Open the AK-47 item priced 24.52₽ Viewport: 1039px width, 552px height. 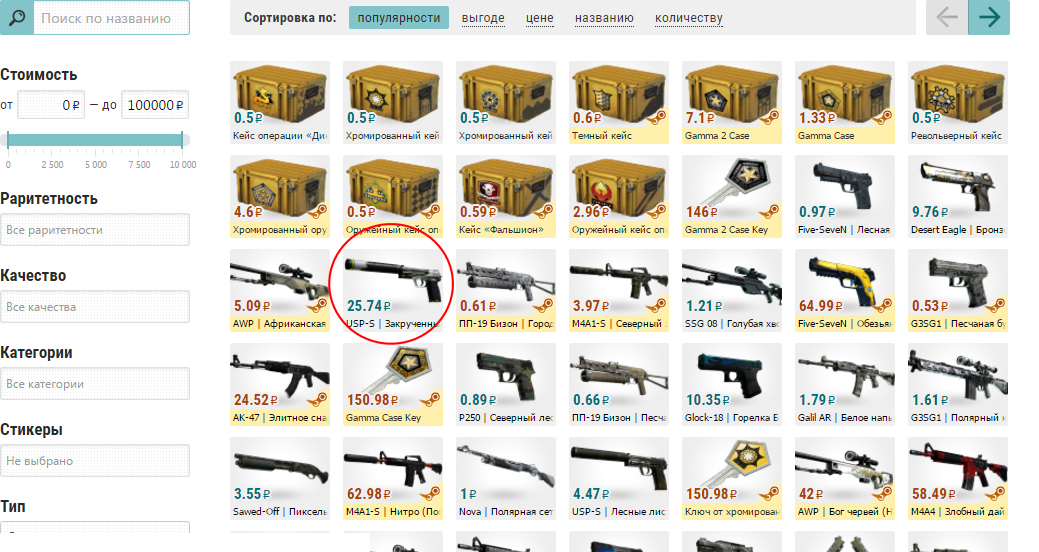coord(280,384)
